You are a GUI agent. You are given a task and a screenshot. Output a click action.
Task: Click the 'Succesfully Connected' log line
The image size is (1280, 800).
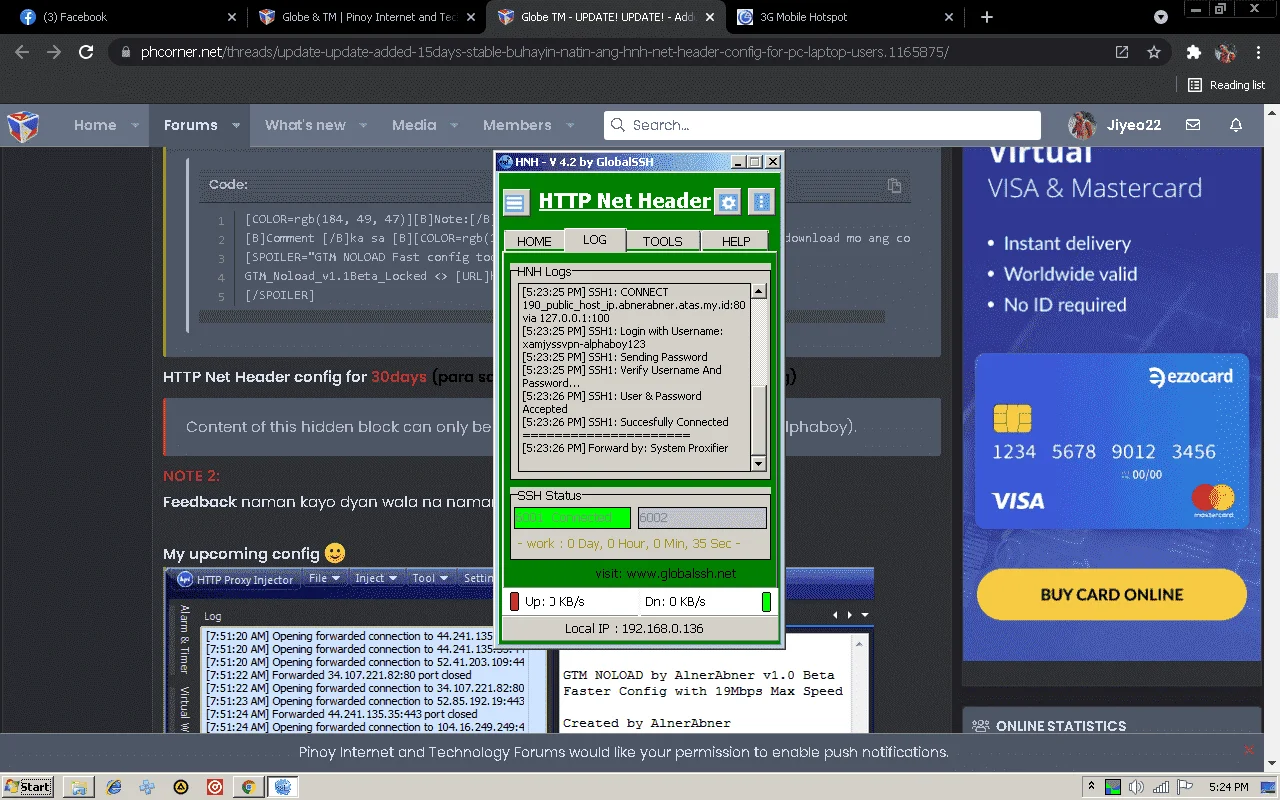tap(625, 422)
